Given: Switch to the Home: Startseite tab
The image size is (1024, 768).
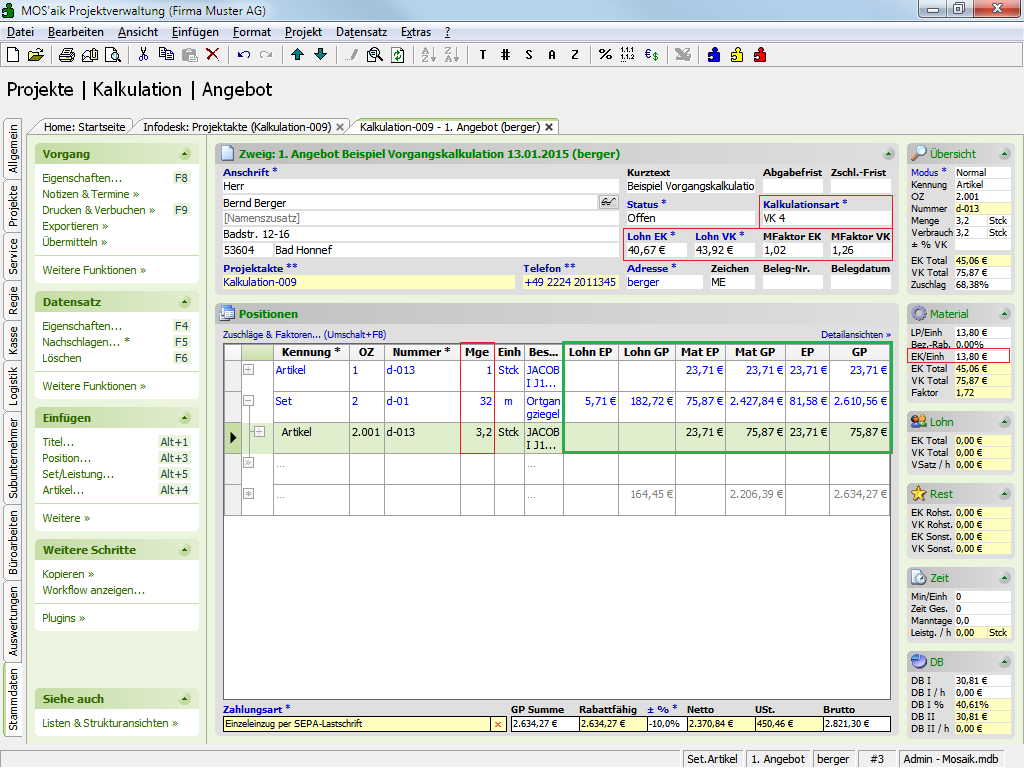Looking at the screenshot, I should click(84, 127).
